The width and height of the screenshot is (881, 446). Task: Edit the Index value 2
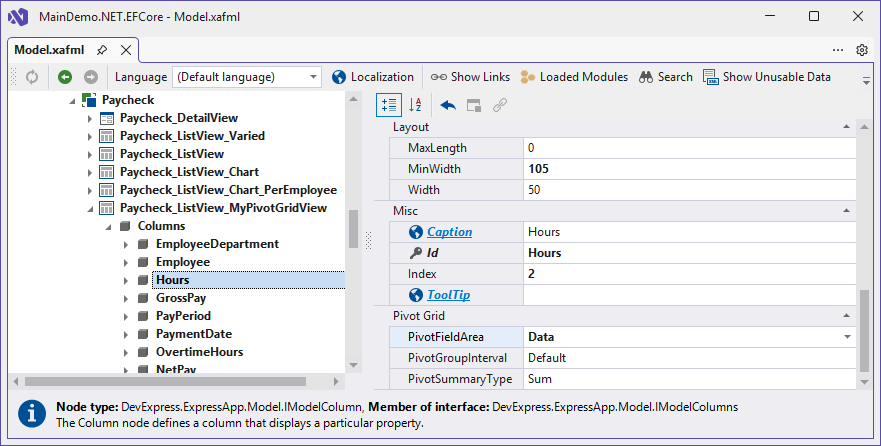click(689, 274)
